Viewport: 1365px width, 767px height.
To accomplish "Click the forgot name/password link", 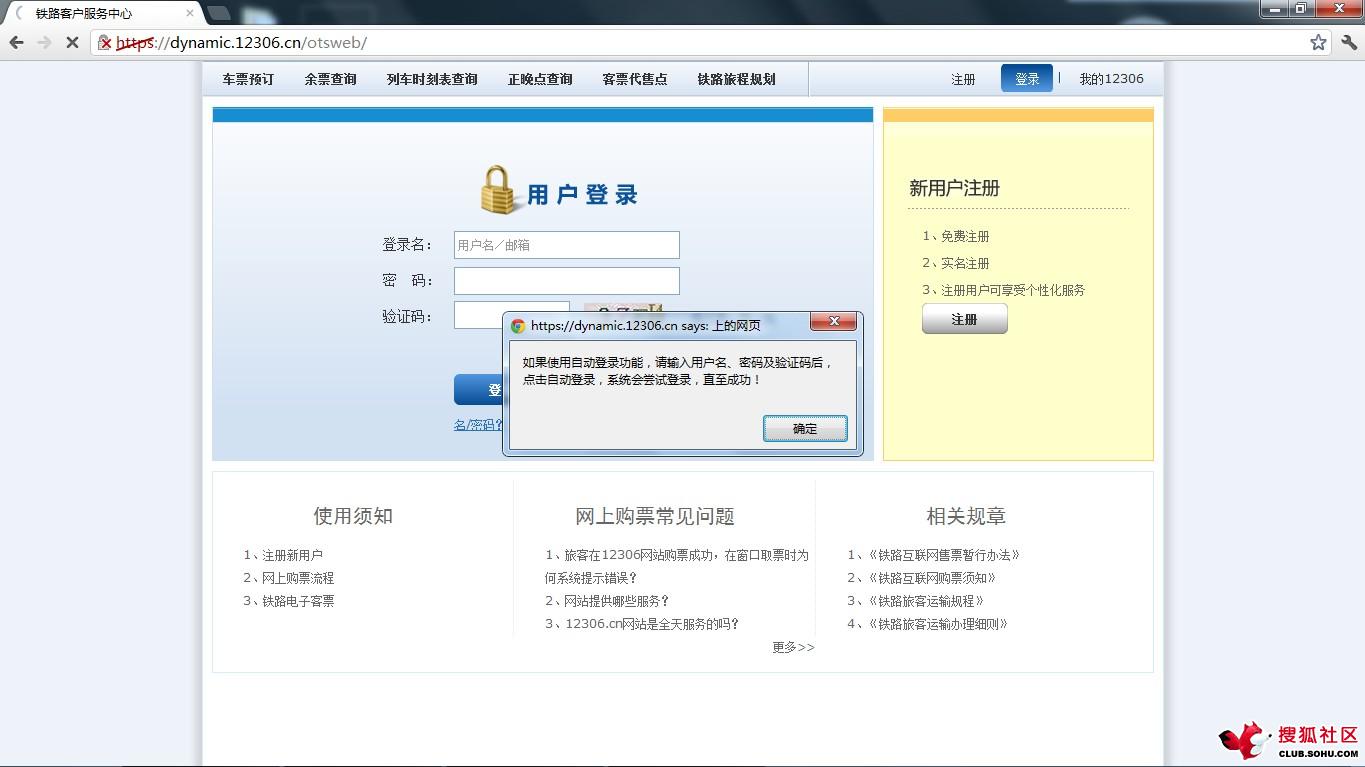I will (x=478, y=425).
